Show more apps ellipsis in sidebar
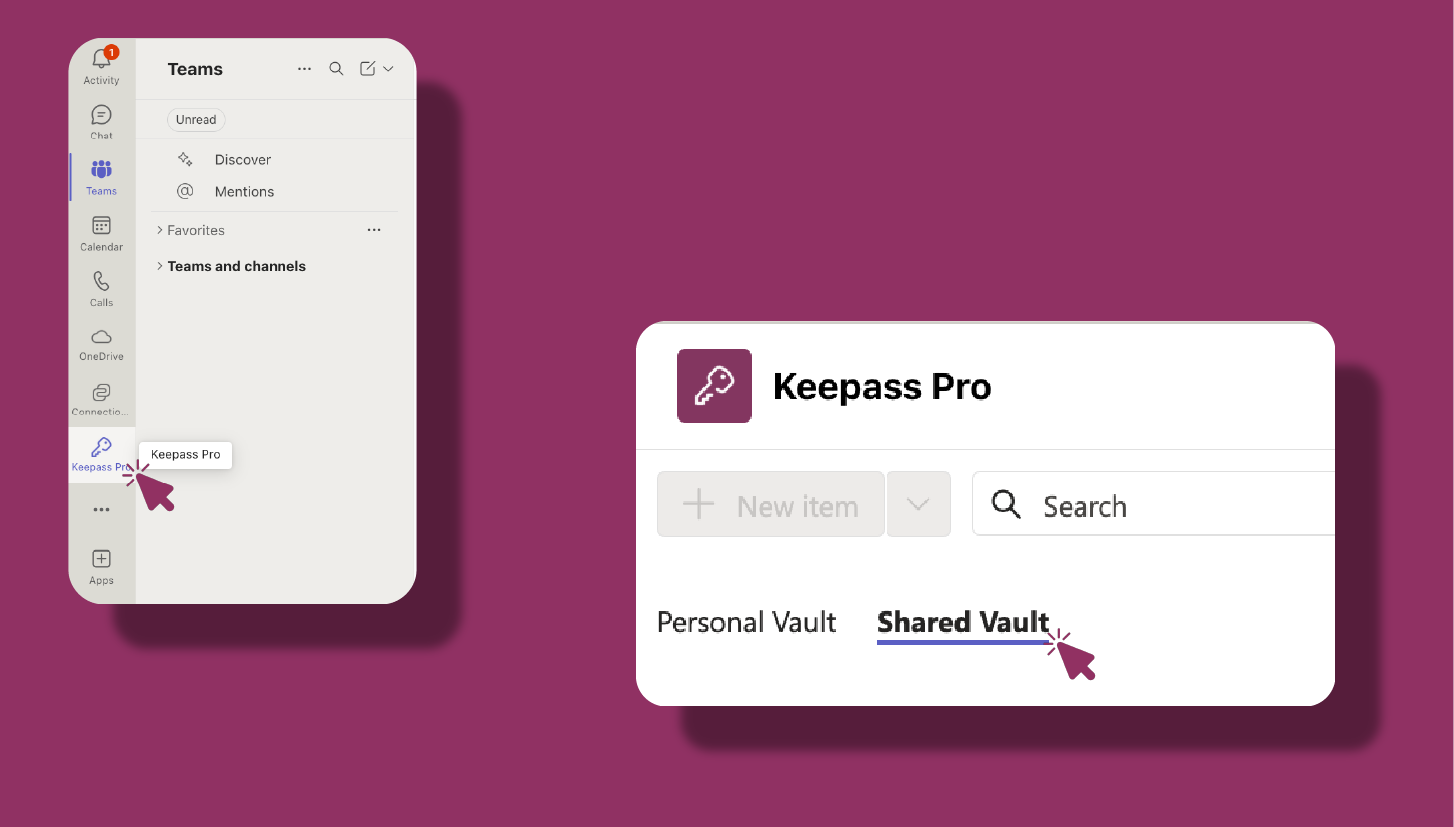The image size is (1454, 827). pyautogui.click(x=101, y=510)
